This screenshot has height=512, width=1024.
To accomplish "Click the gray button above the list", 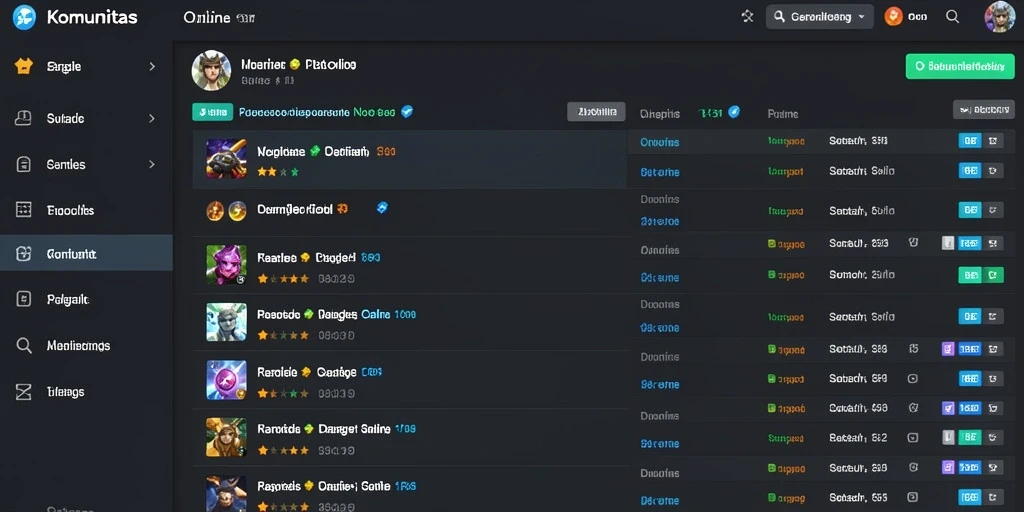I will pos(596,112).
